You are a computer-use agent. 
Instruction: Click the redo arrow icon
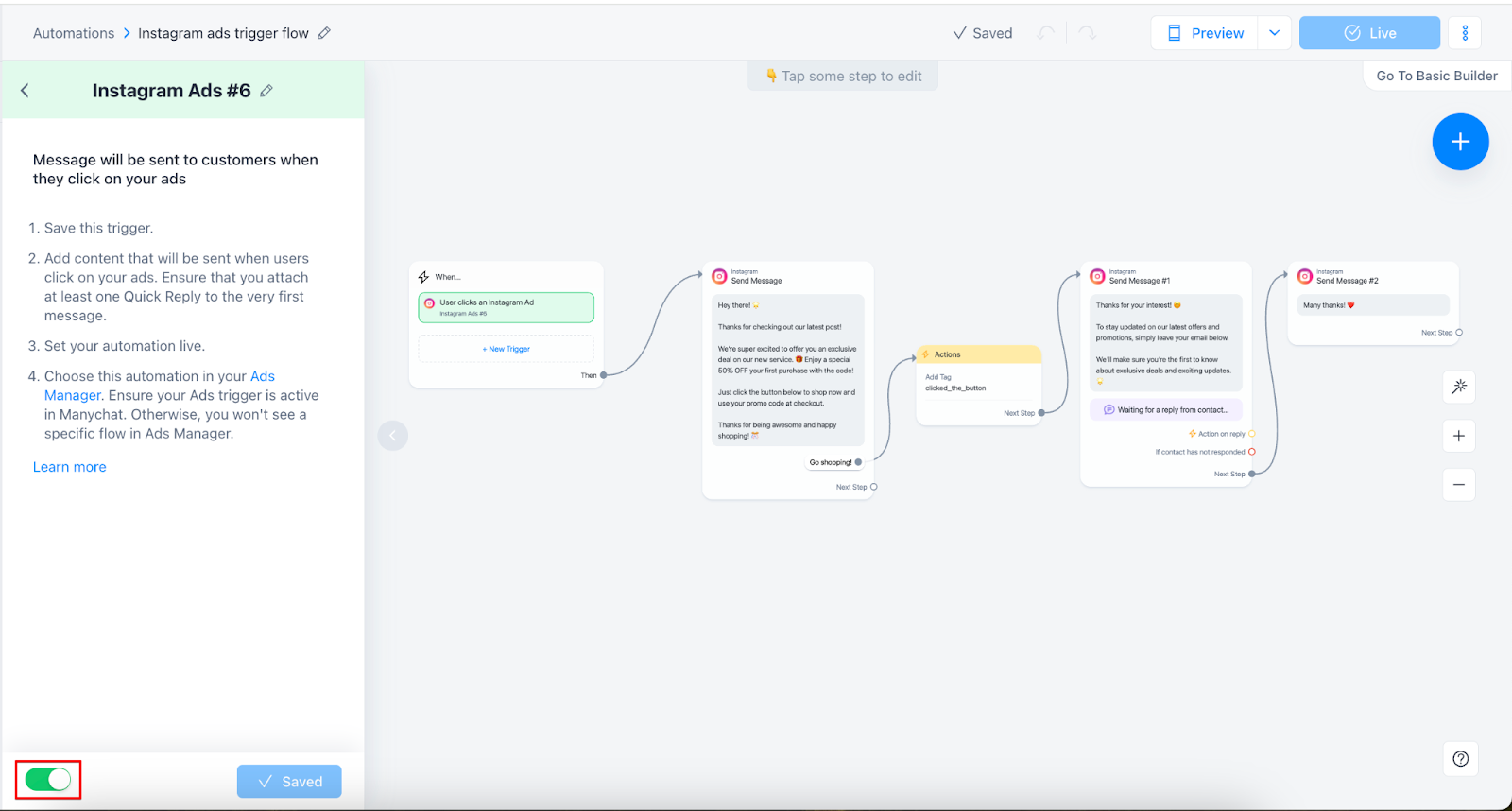tap(1088, 33)
